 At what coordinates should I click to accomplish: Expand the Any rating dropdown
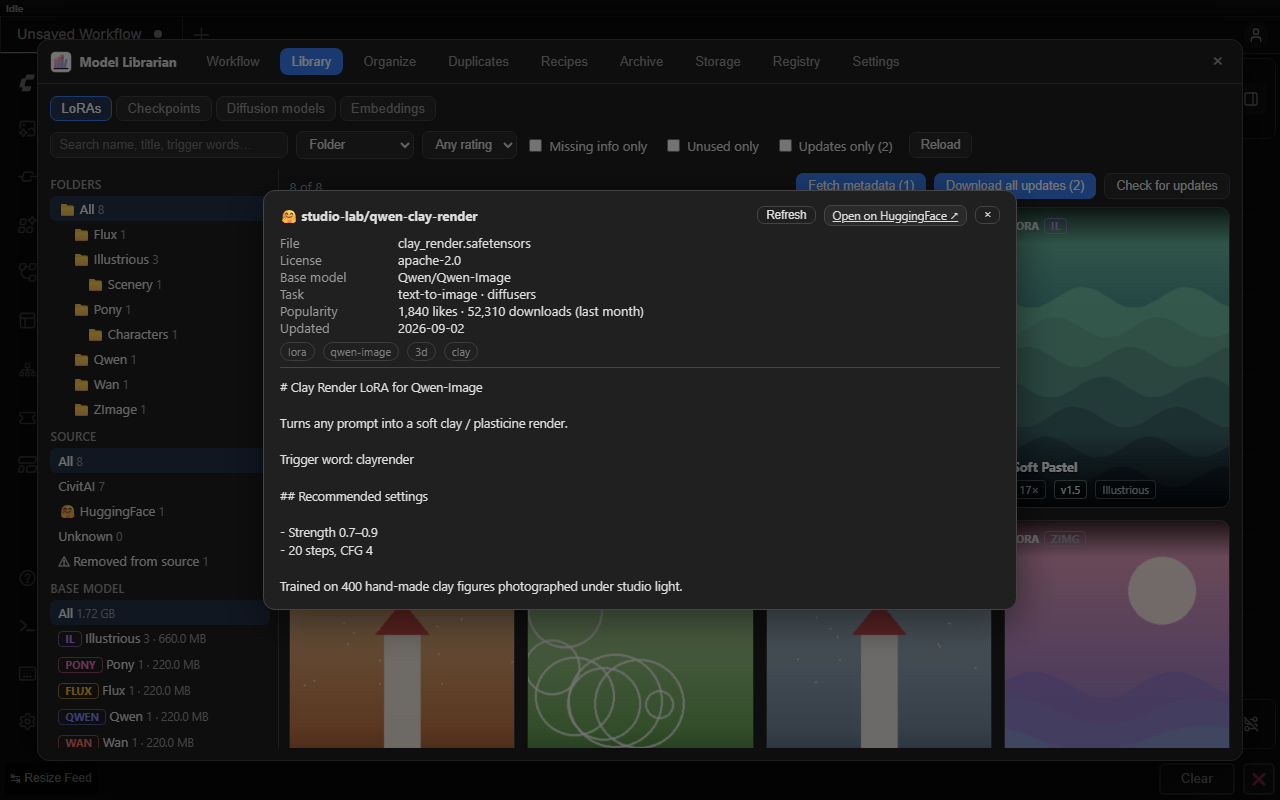[x=469, y=145]
